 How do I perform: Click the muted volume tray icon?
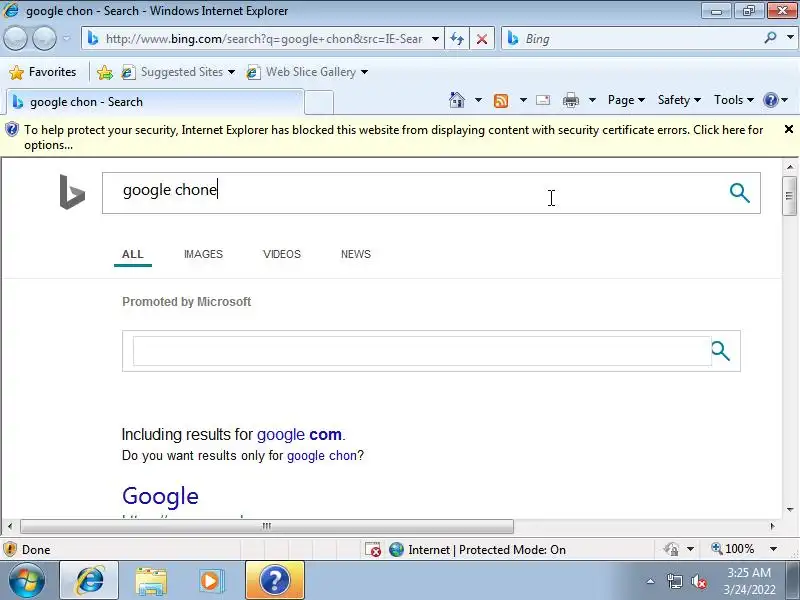click(698, 581)
